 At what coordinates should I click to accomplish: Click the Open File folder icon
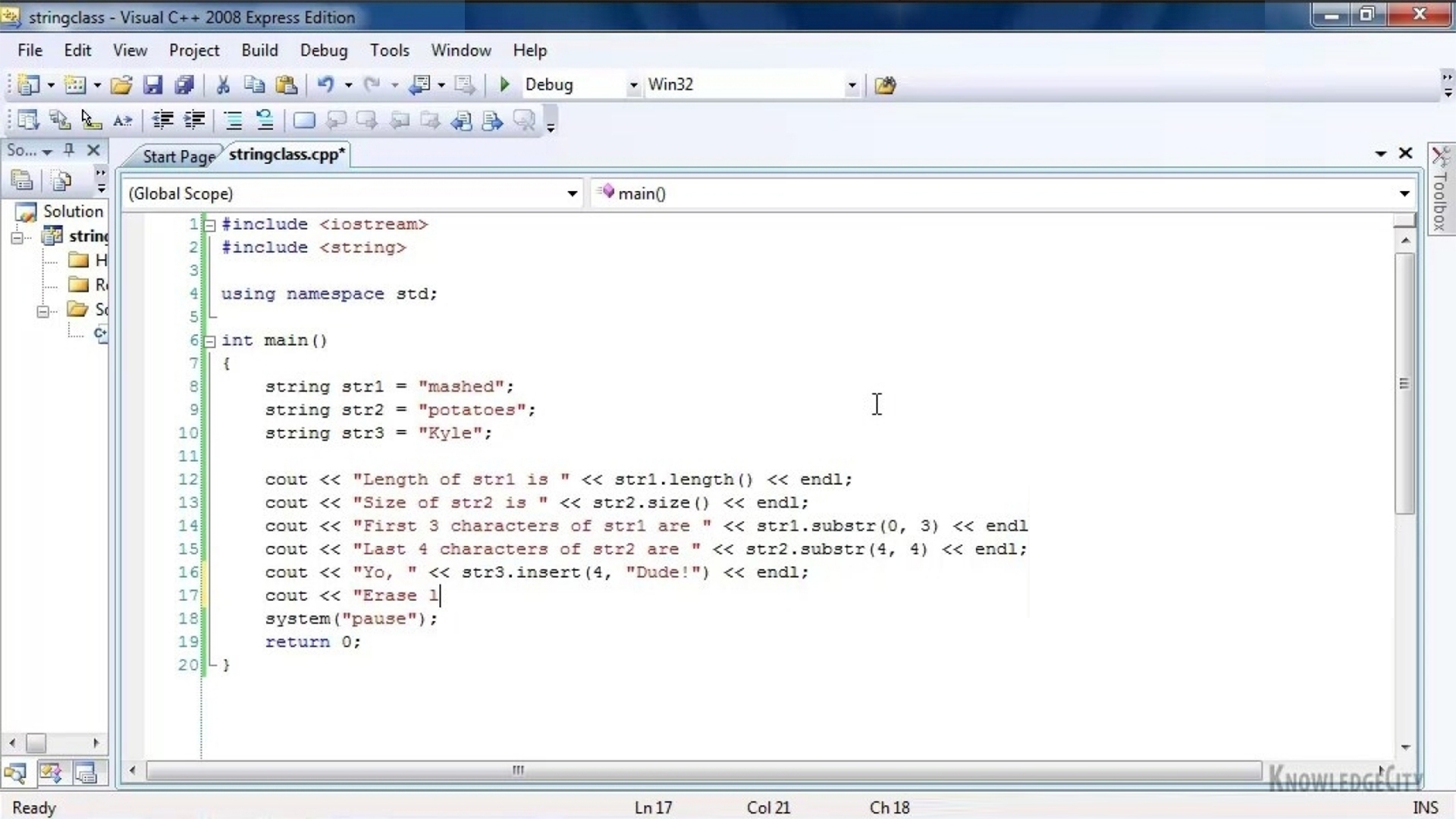coord(121,85)
